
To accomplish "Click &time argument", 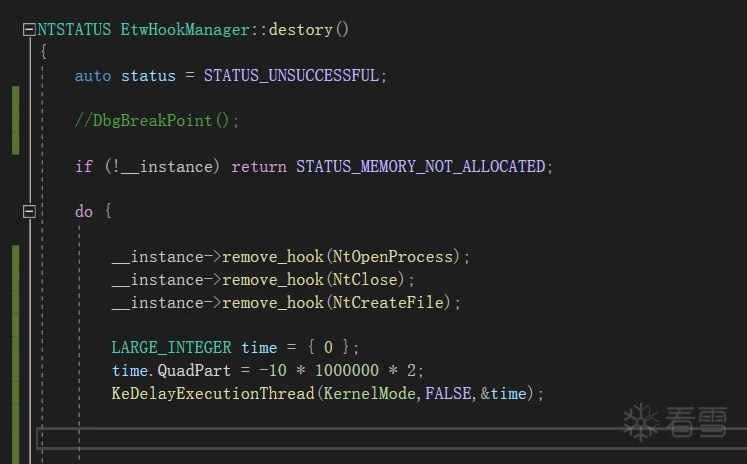I will (x=504, y=393).
